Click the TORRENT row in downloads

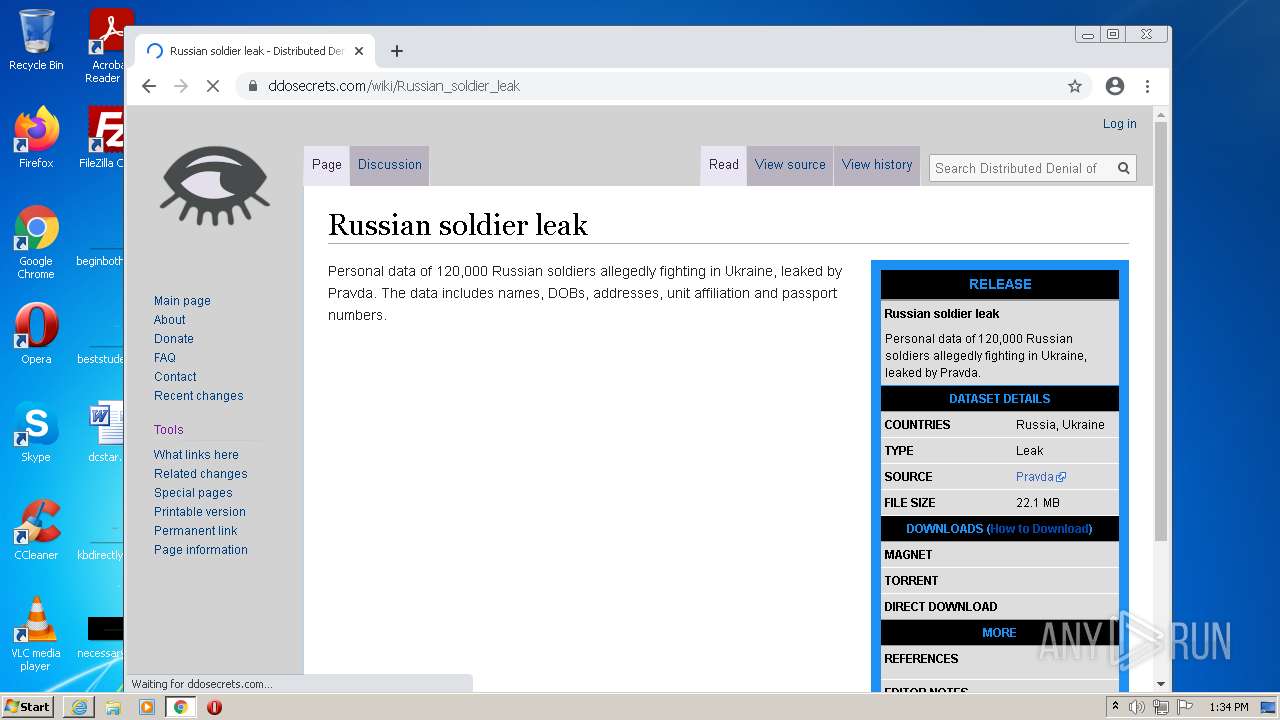(x=1000, y=581)
